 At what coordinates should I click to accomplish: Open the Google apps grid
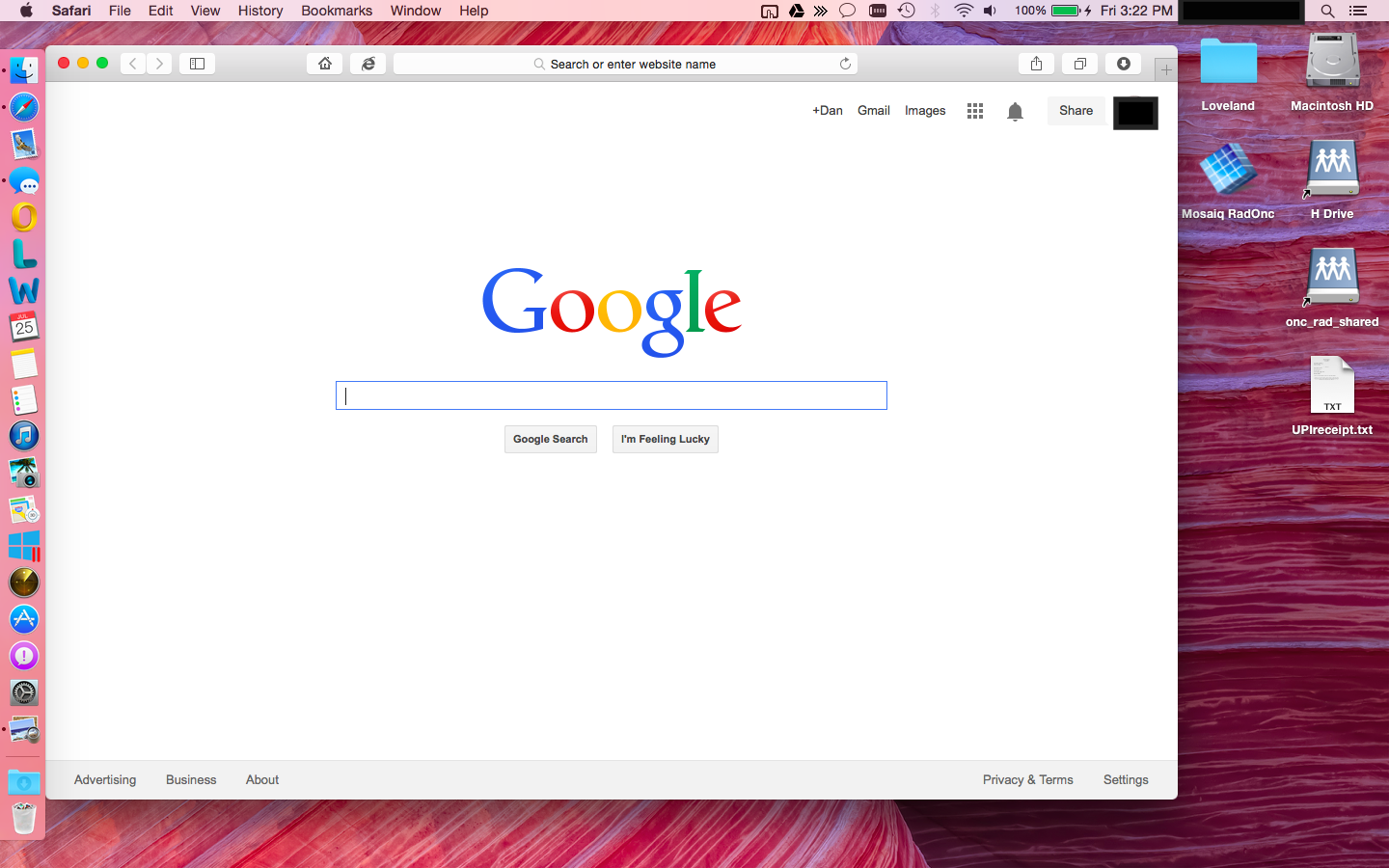(975, 111)
